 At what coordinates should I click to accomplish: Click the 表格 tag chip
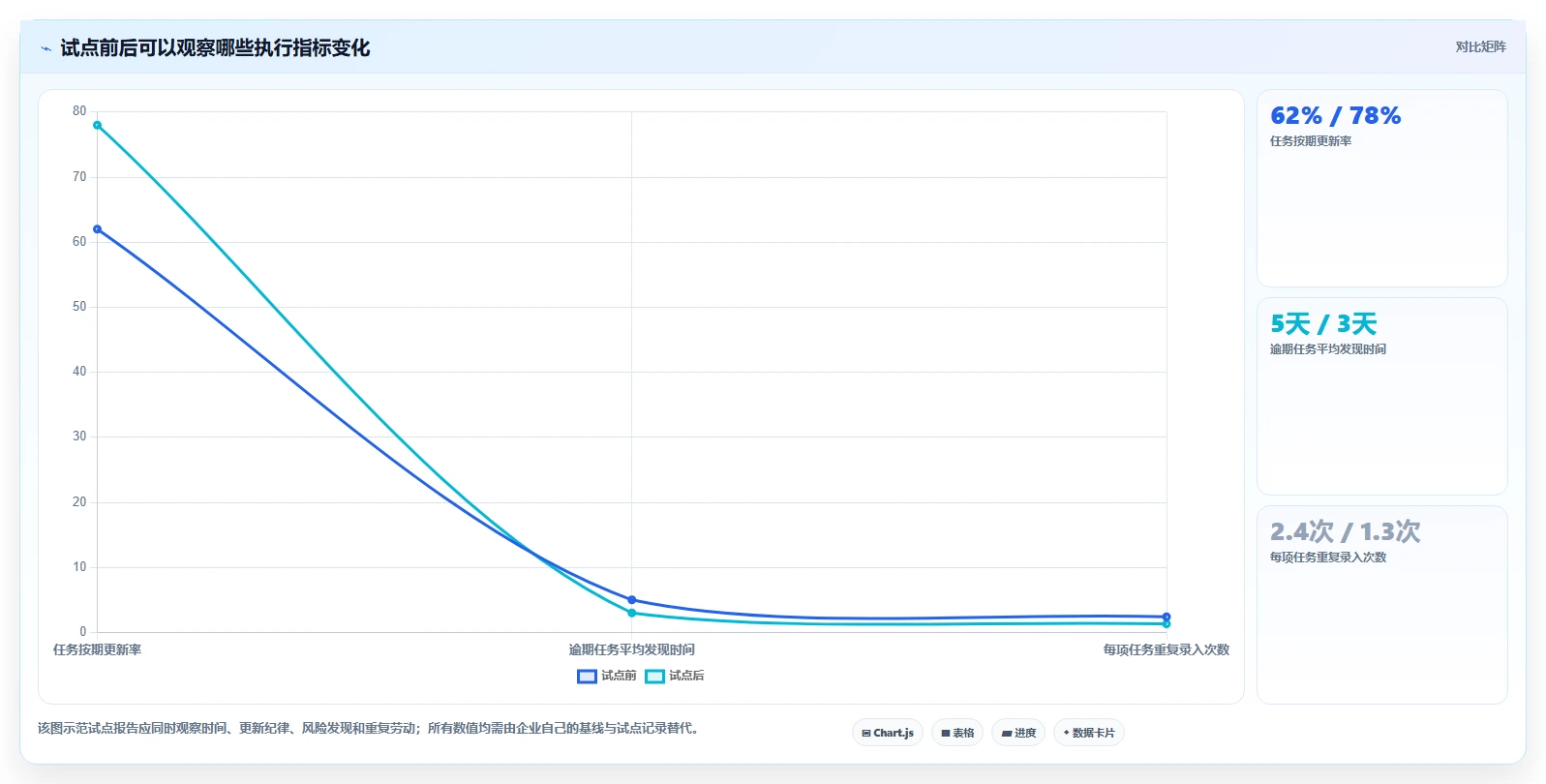pyautogui.click(x=957, y=733)
